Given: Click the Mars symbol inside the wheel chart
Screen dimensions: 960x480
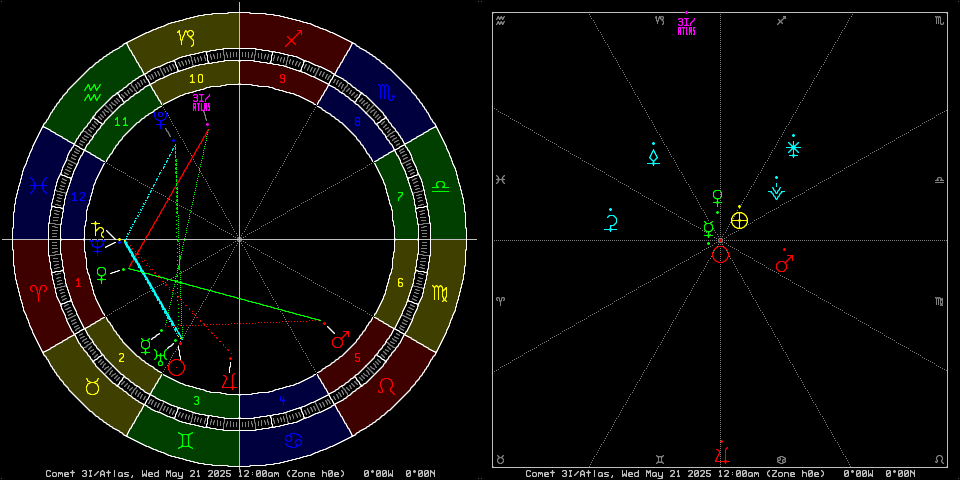Looking at the screenshot, I should [340, 340].
